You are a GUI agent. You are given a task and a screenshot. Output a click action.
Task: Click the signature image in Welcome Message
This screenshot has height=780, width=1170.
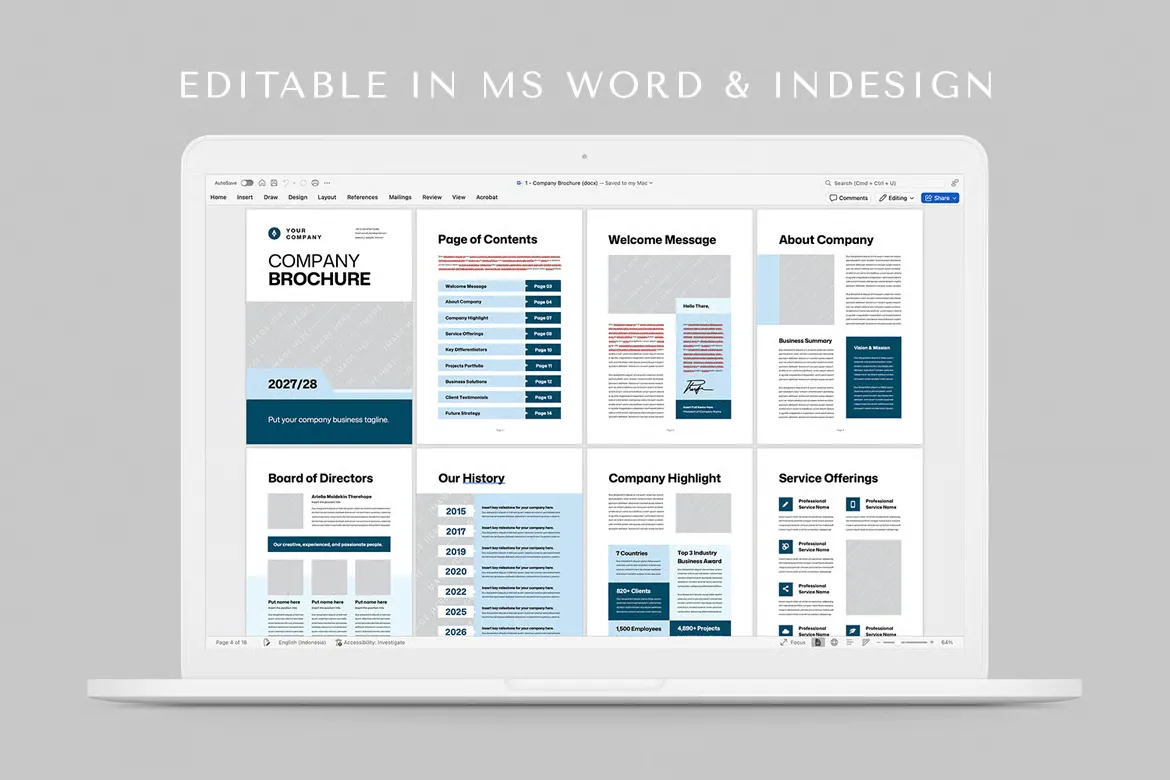click(697, 387)
